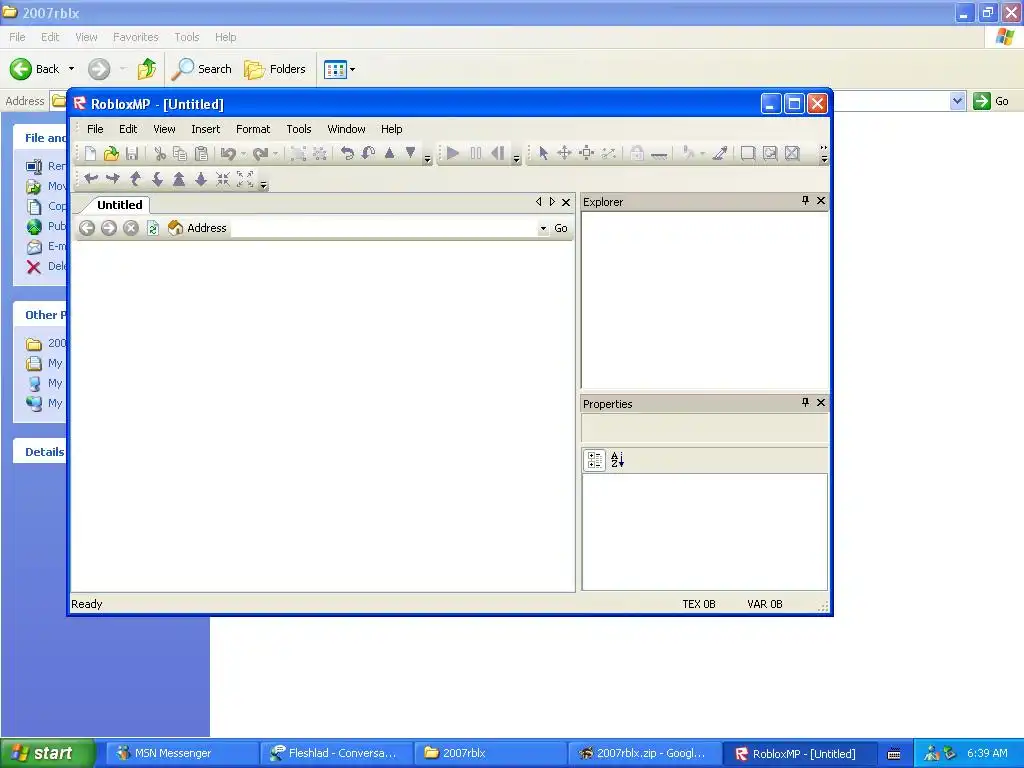Click the Pause button in RobloxMP toolbar
Image resolution: width=1024 pixels, height=768 pixels.
pyautogui.click(x=475, y=153)
